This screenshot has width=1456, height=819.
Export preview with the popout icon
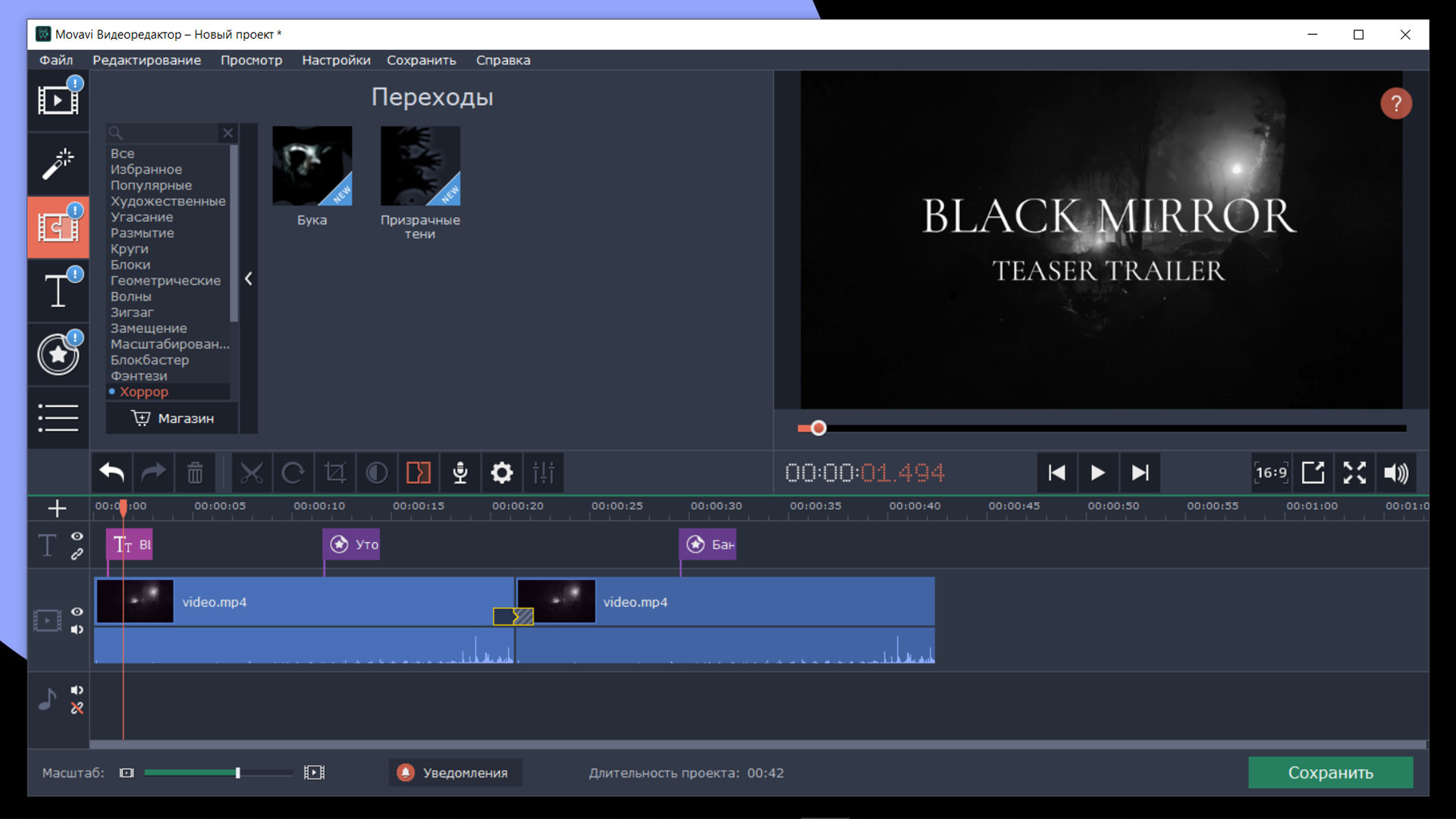click(x=1313, y=473)
